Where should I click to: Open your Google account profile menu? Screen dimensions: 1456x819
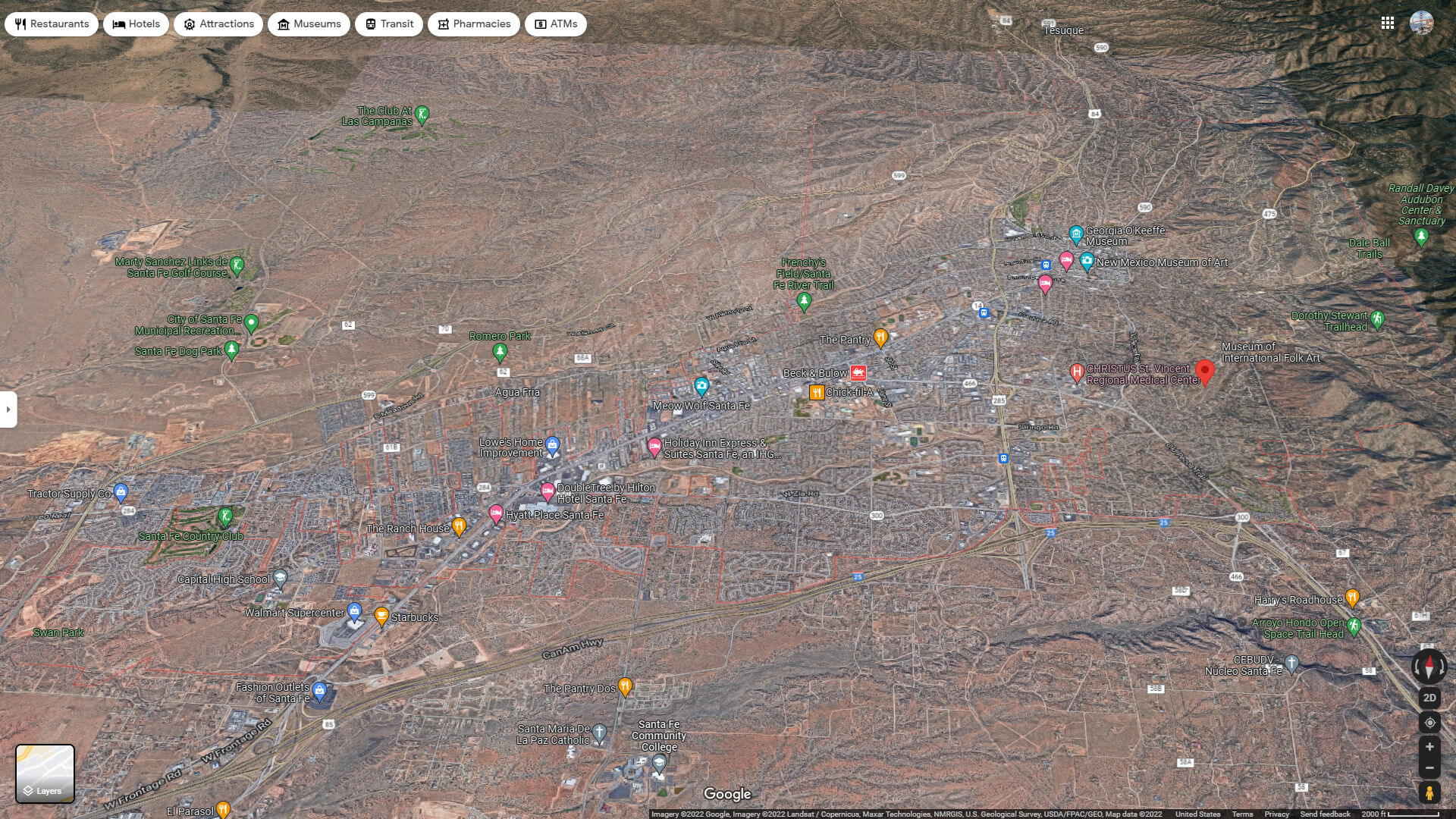pos(1421,23)
